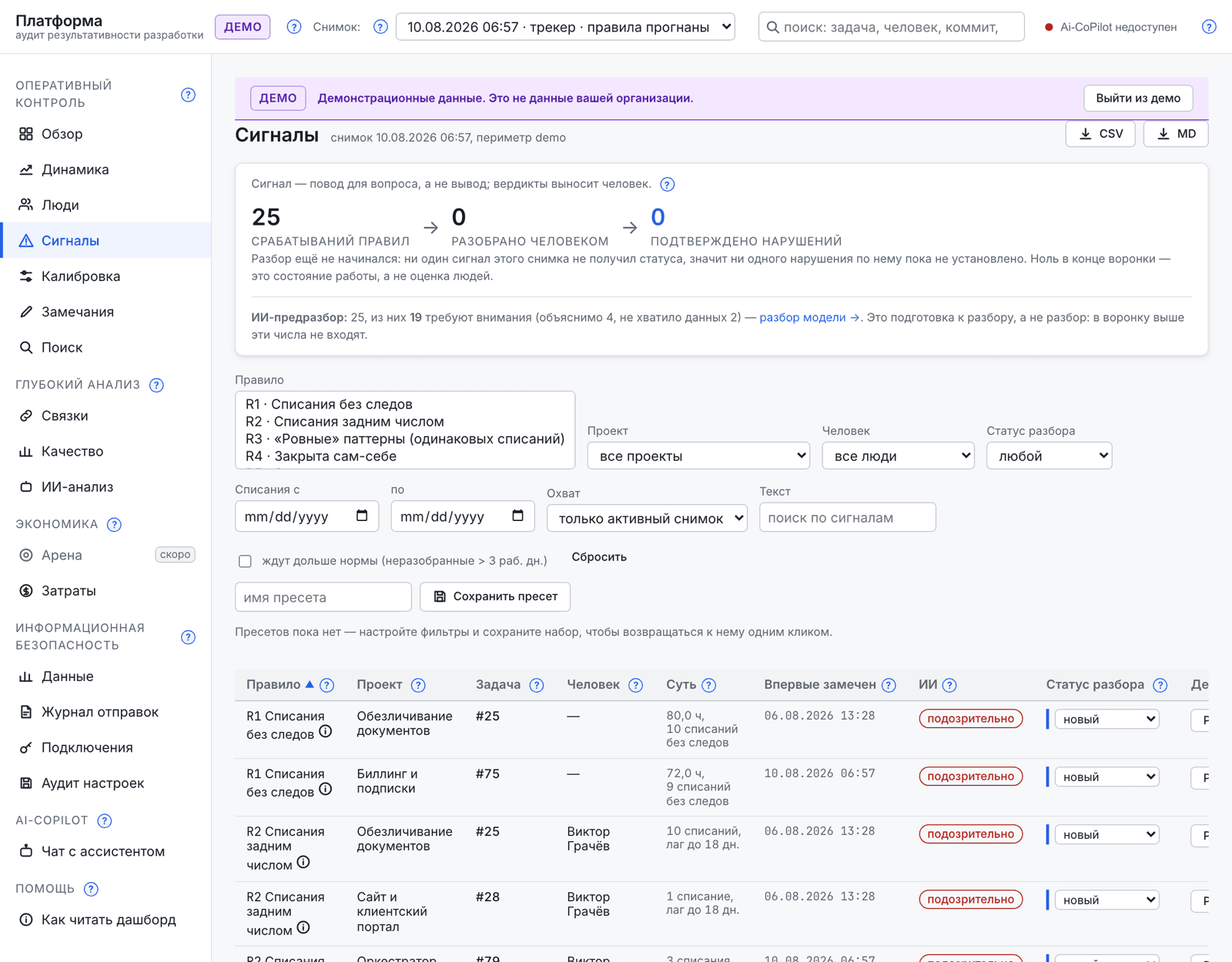Open the help icon for the Впервые замечен column
This screenshot has height=962, width=1232.
point(889,685)
